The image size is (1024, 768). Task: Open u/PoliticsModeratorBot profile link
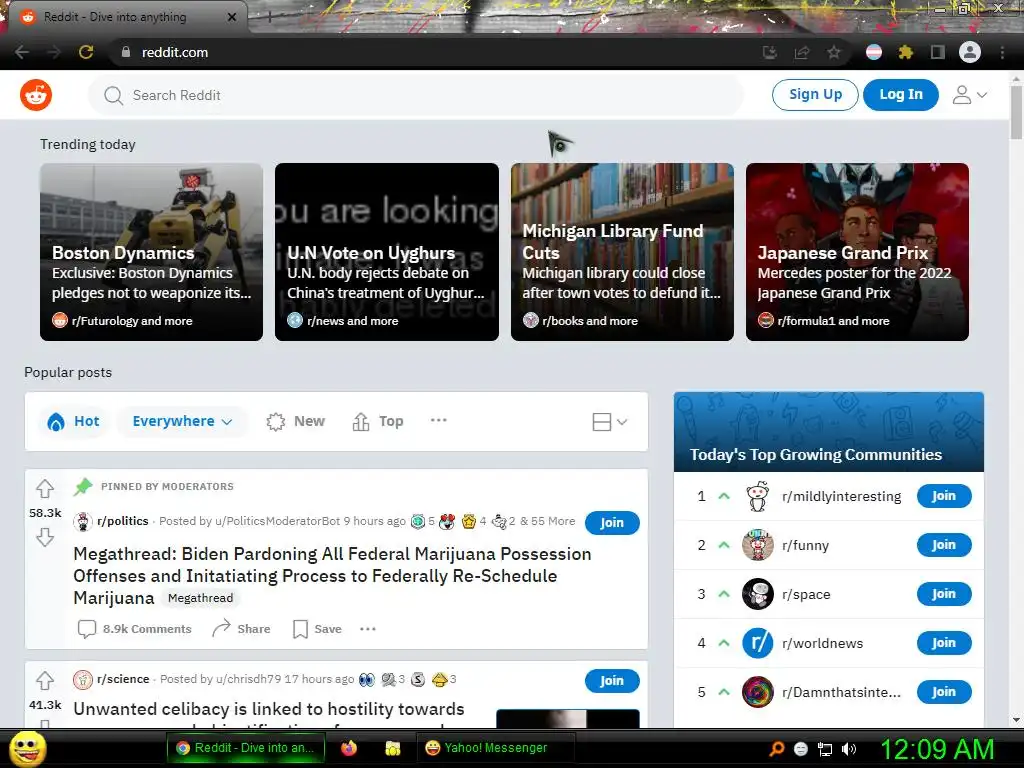tap(278, 521)
